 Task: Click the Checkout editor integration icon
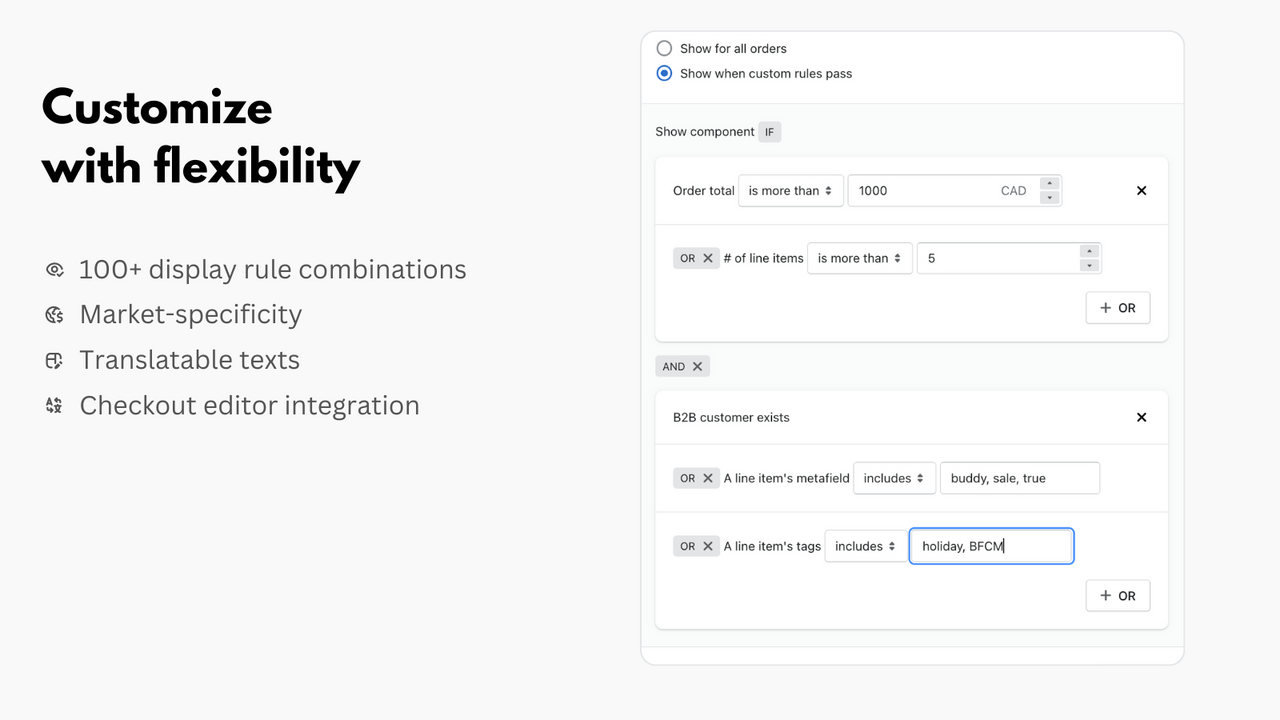53,405
